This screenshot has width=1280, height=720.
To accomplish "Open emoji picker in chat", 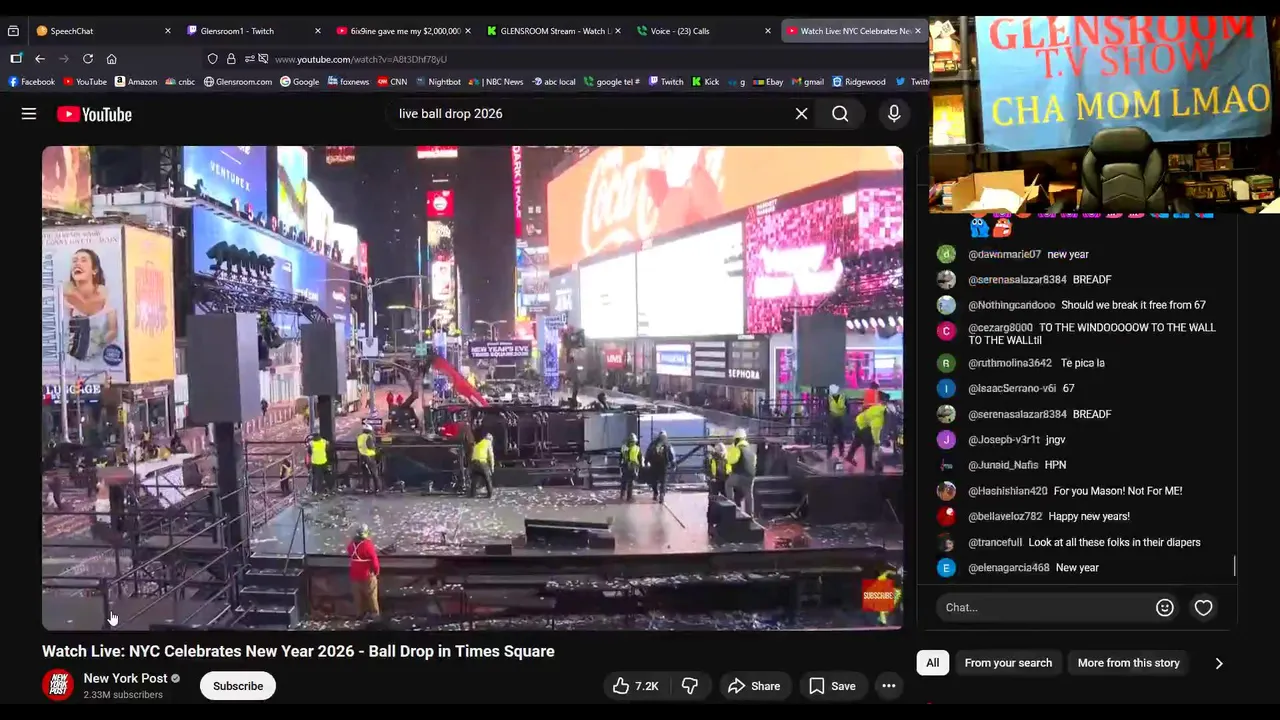I will (1165, 607).
